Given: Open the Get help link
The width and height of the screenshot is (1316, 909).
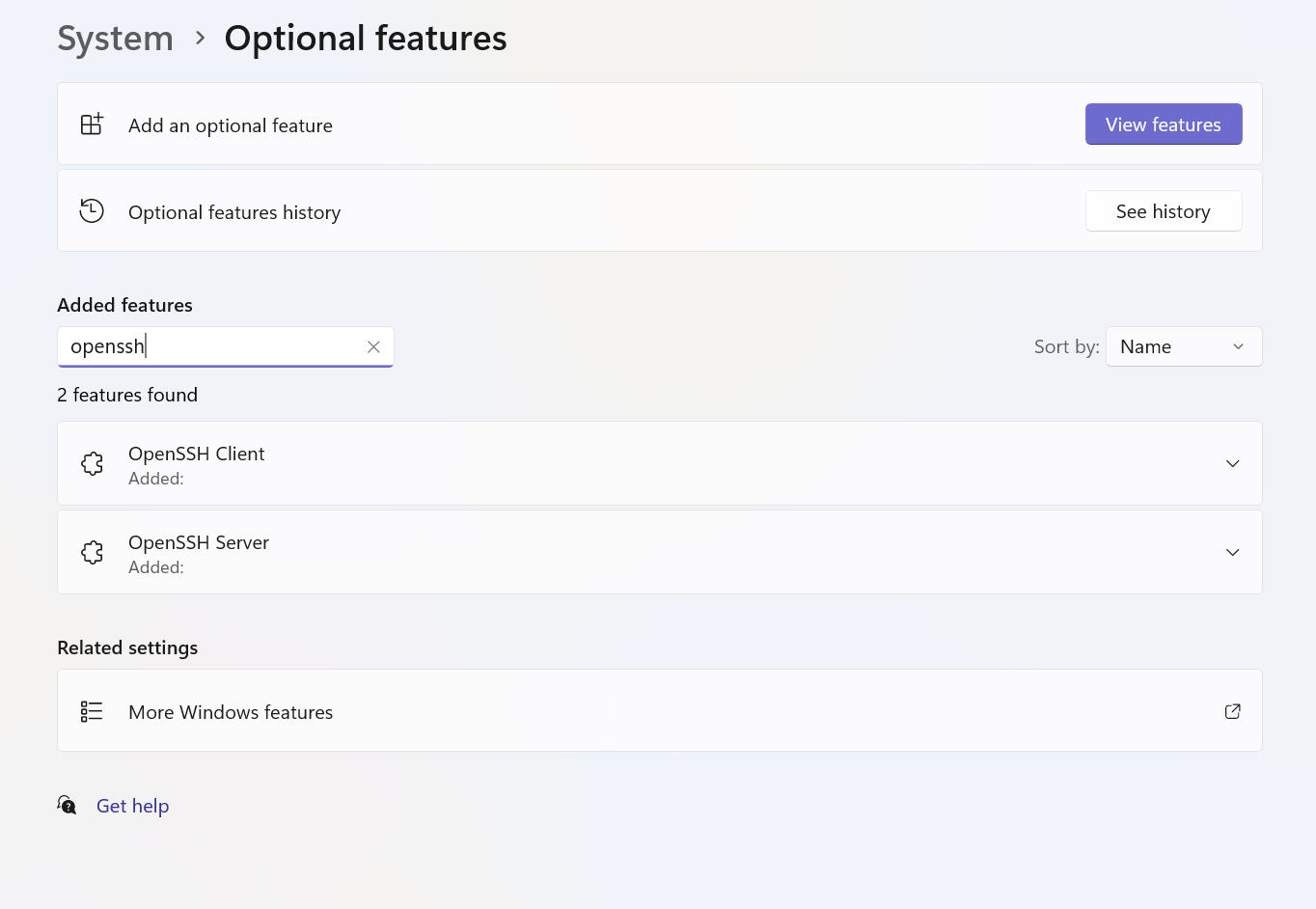Looking at the screenshot, I should [133, 806].
